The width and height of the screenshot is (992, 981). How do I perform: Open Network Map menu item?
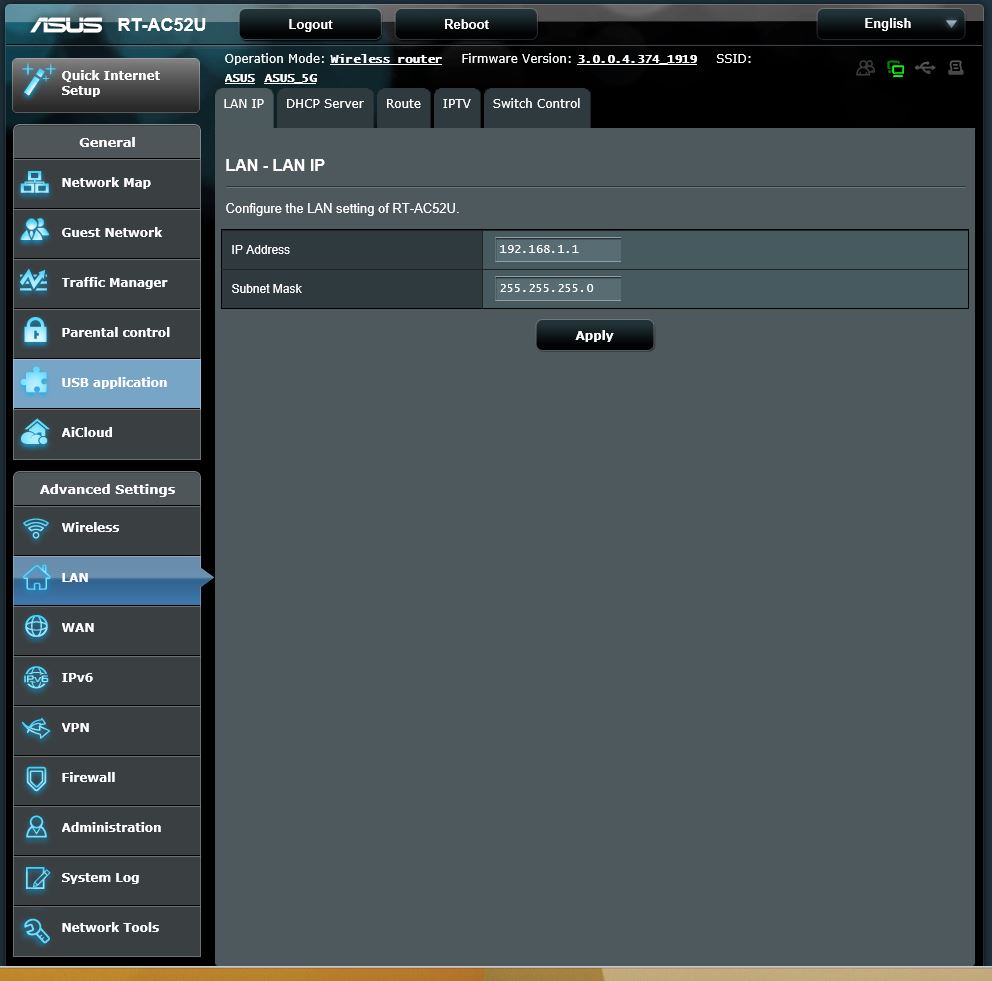[x=107, y=183]
